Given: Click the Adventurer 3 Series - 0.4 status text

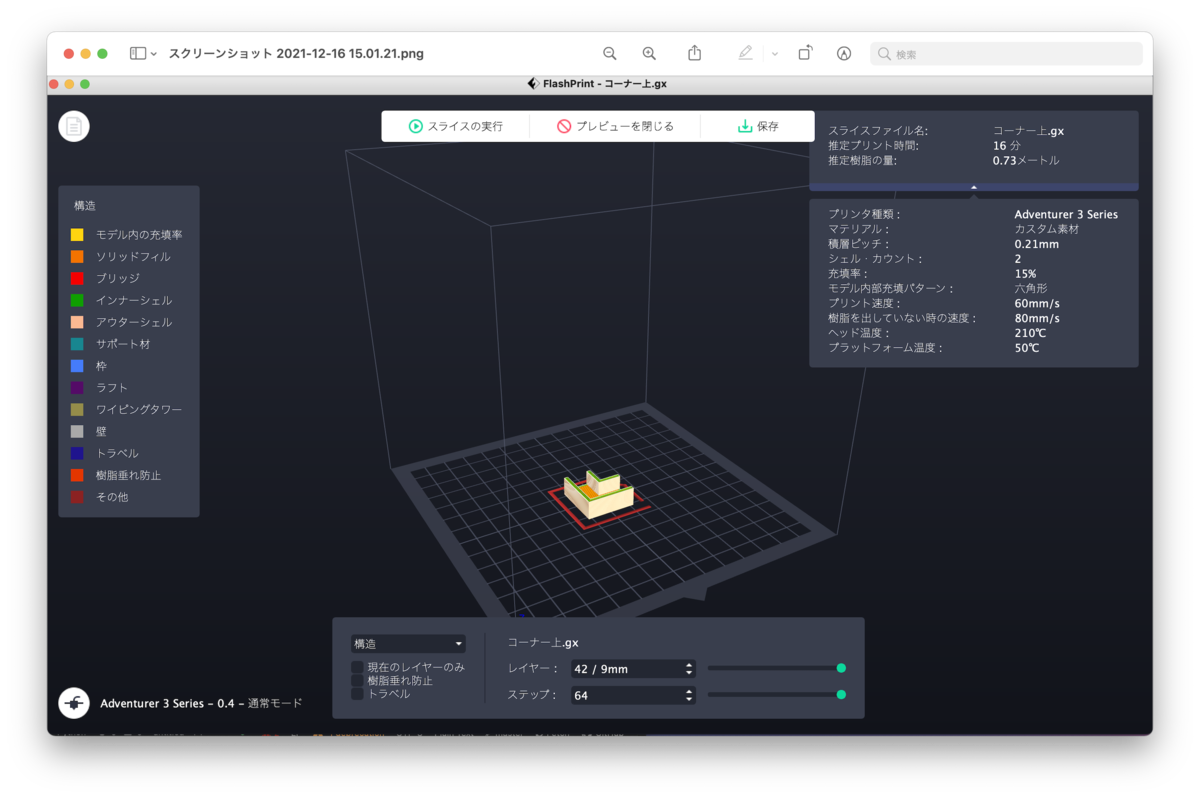Looking at the screenshot, I should click(201, 703).
